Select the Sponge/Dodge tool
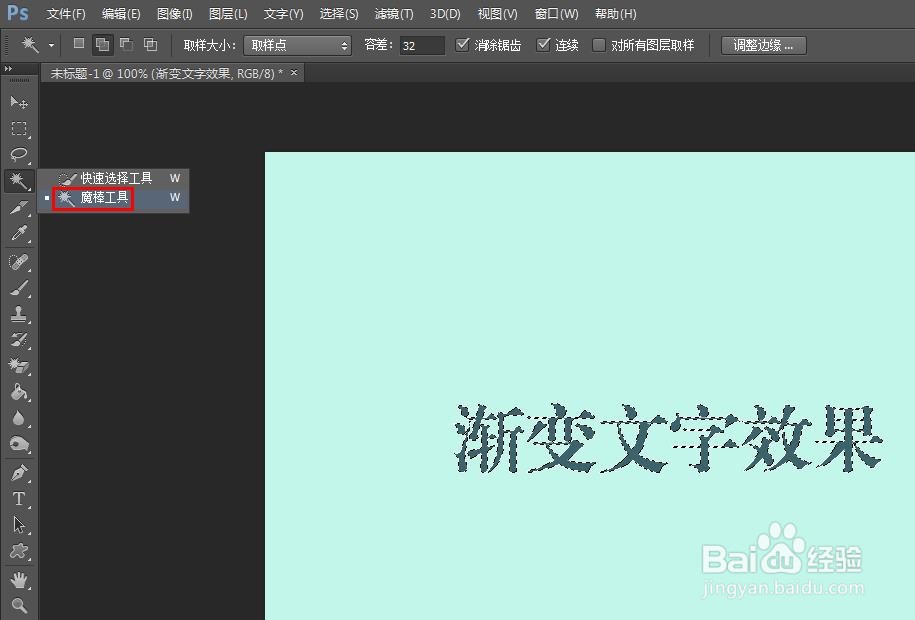The width and height of the screenshot is (915, 620). (x=19, y=444)
